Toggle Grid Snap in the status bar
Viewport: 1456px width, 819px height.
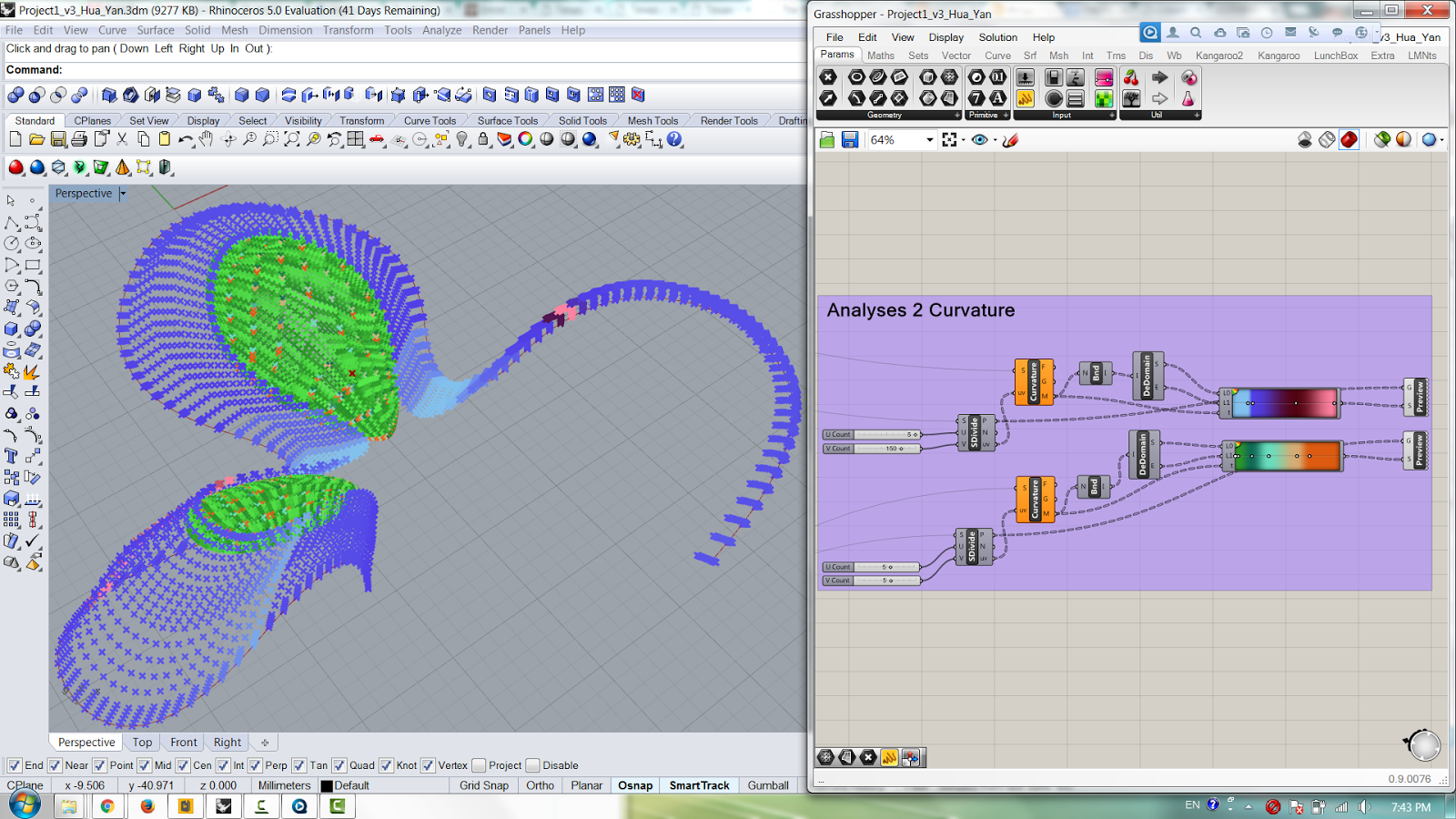click(483, 785)
